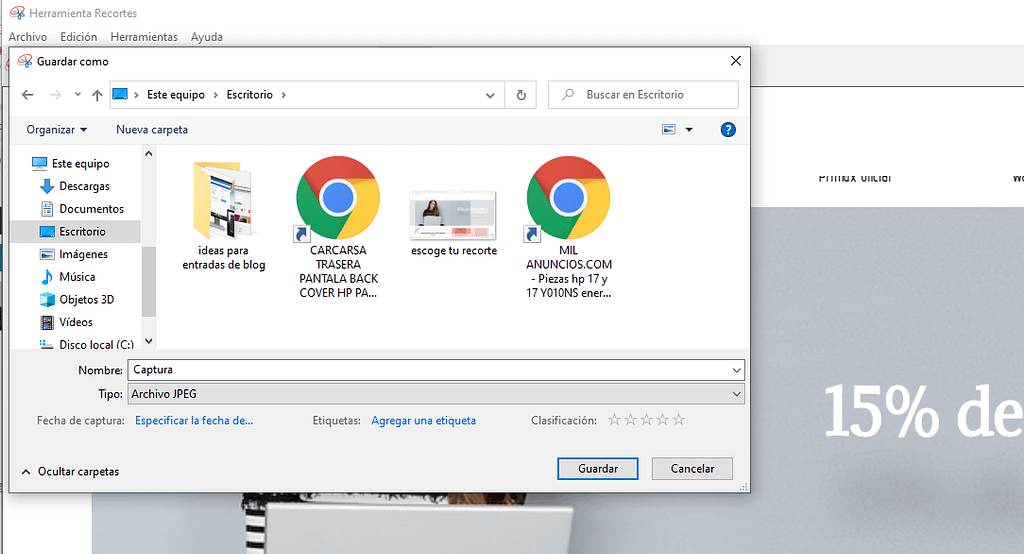
Task: Rate with the first Clasificación star
Action: [615, 419]
